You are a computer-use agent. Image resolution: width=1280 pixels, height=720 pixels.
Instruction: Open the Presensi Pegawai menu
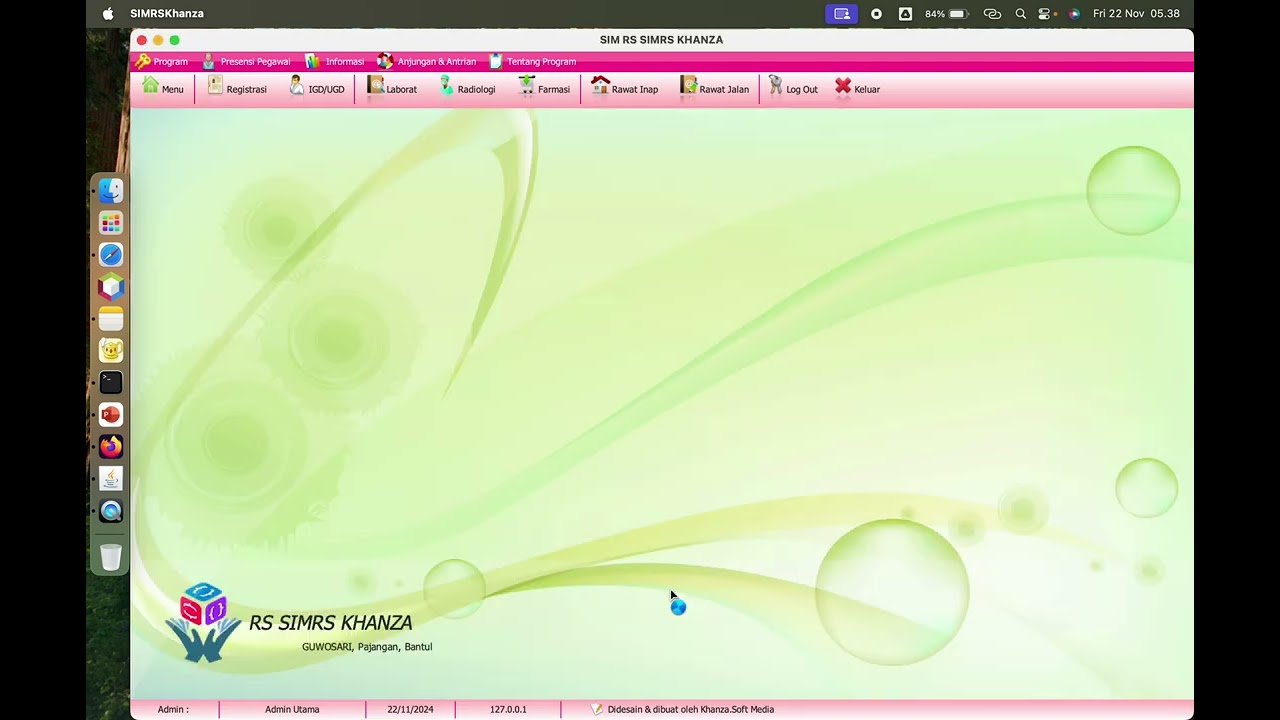click(x=246, y=62)
